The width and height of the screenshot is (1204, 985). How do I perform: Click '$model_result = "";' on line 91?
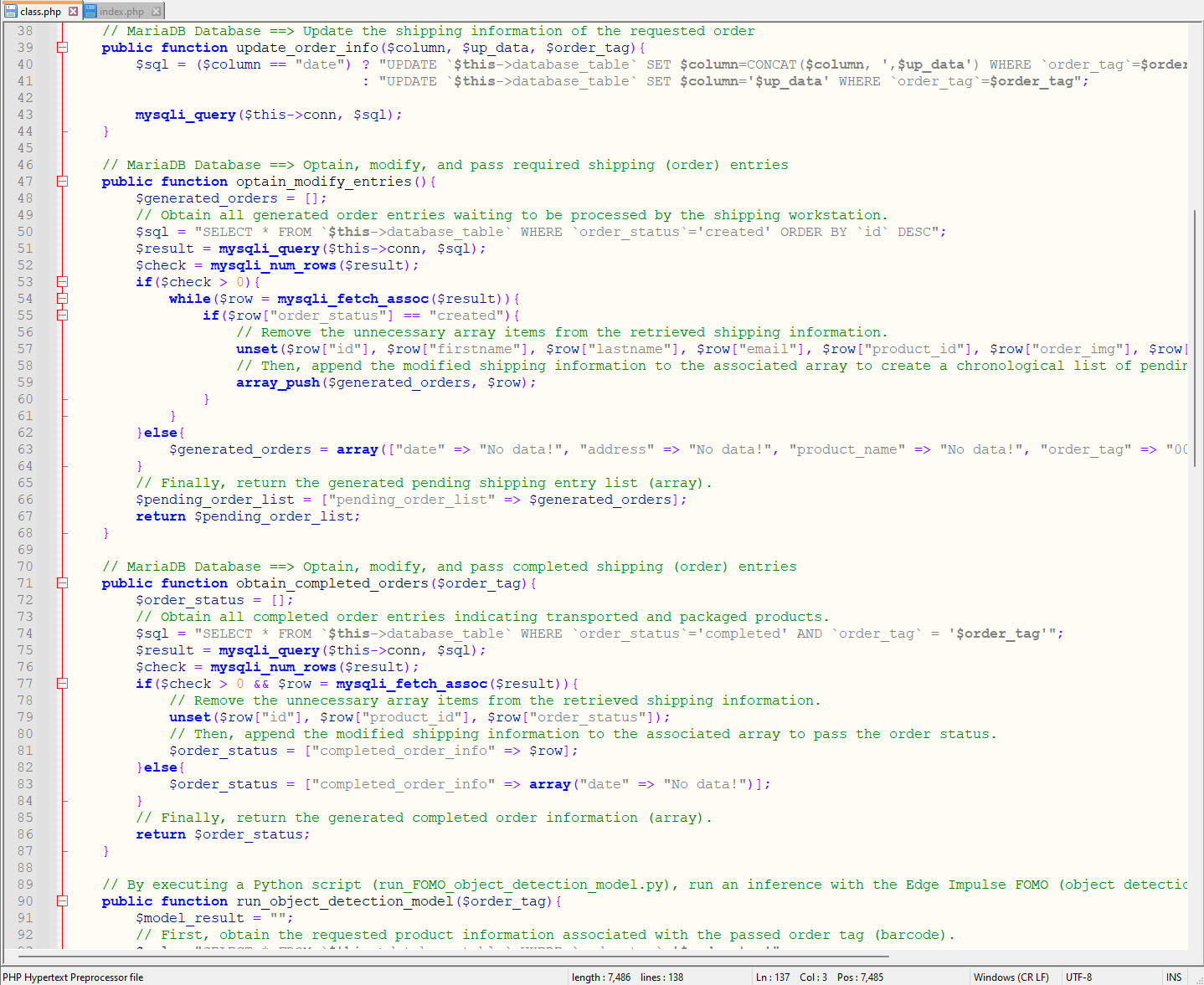point(214,918)
